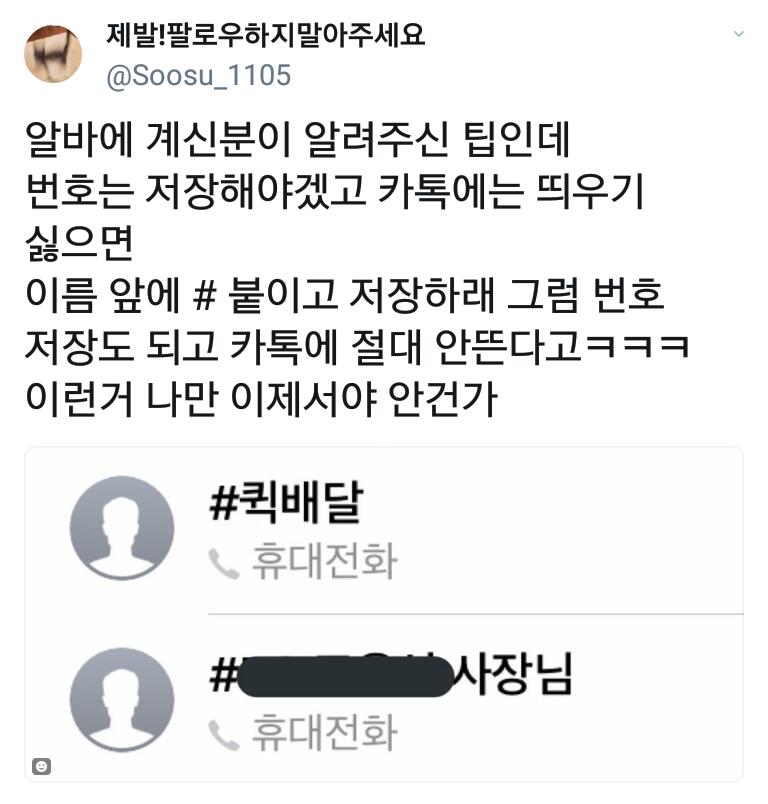768x804 pixels.
Task: Open the attached contacts screenshot image
Action: coord(384,614)
